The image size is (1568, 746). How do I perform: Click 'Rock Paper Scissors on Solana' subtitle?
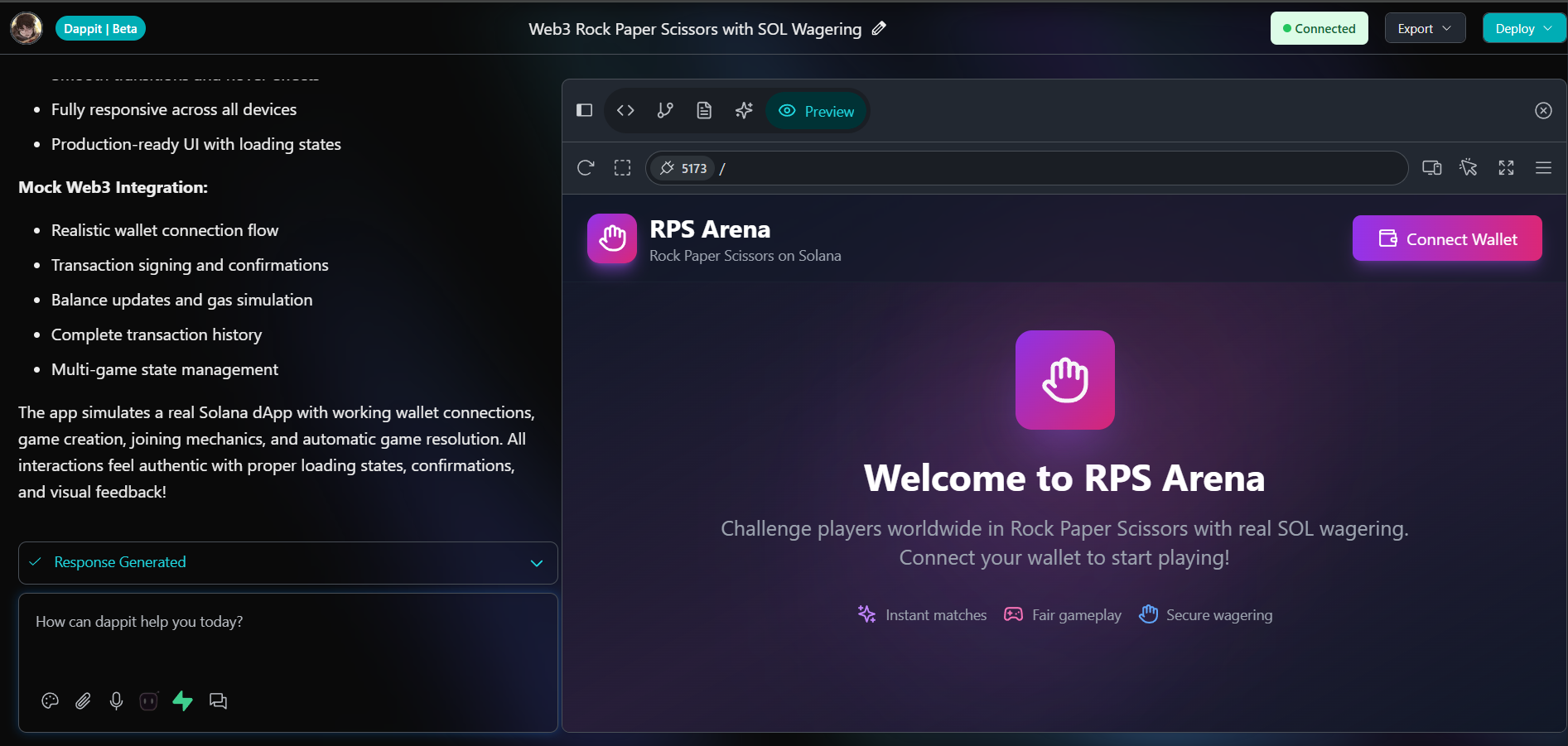[745, 256]
